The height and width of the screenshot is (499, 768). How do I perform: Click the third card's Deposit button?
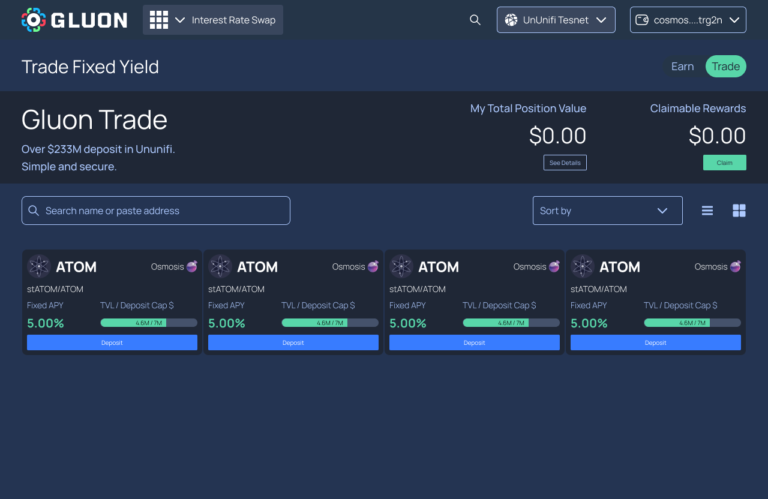pos(475,342)
